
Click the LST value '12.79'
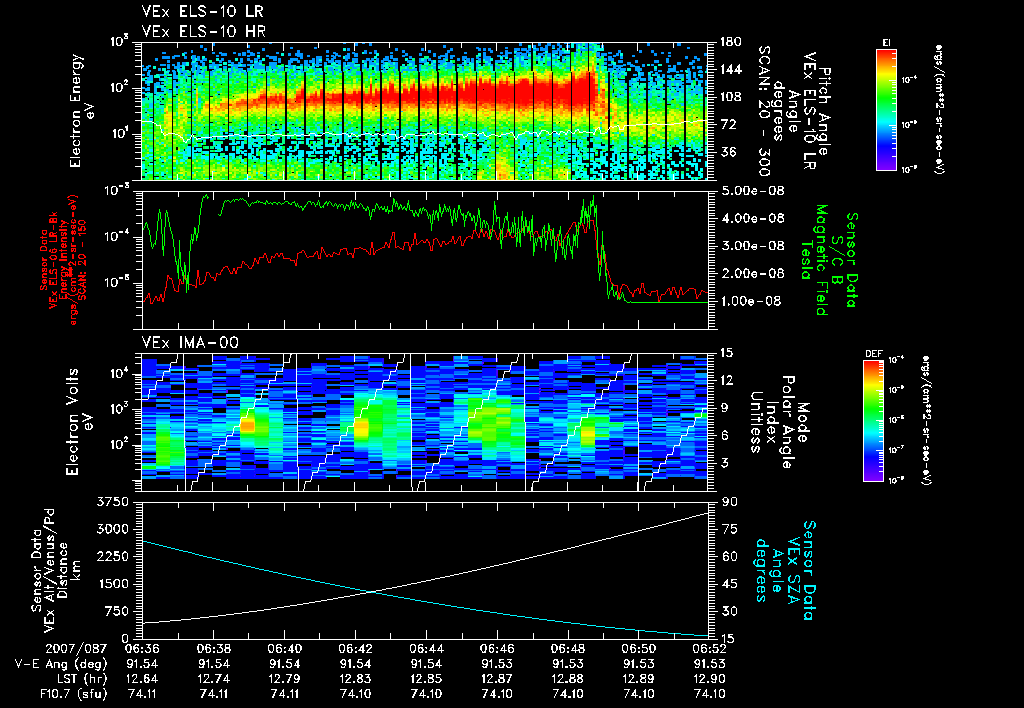(284, 679)
